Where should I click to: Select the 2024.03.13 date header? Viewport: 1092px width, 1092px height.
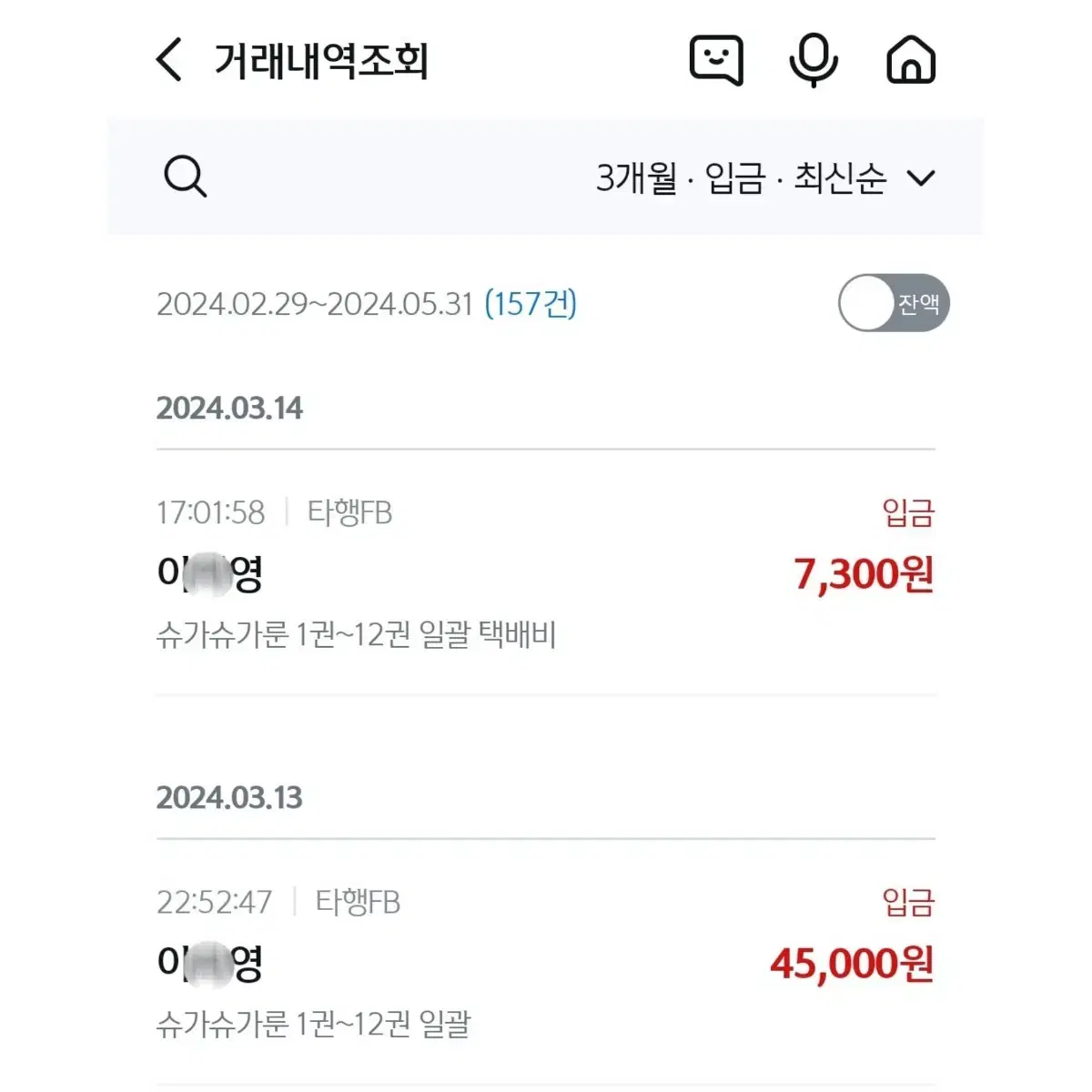[x=229, y=797]
